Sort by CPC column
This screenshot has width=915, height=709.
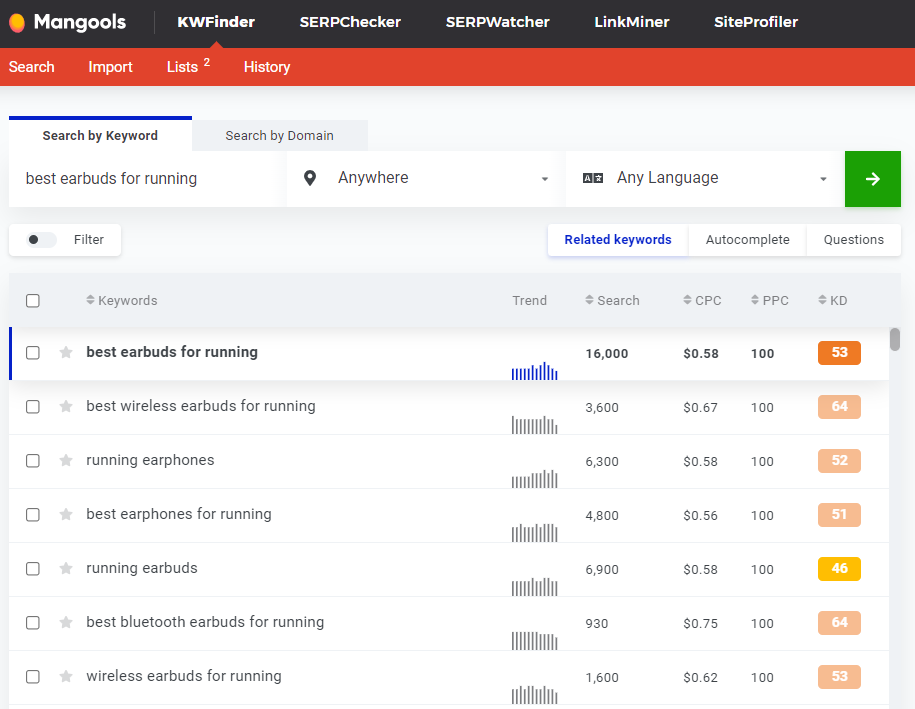coord(702,301)
